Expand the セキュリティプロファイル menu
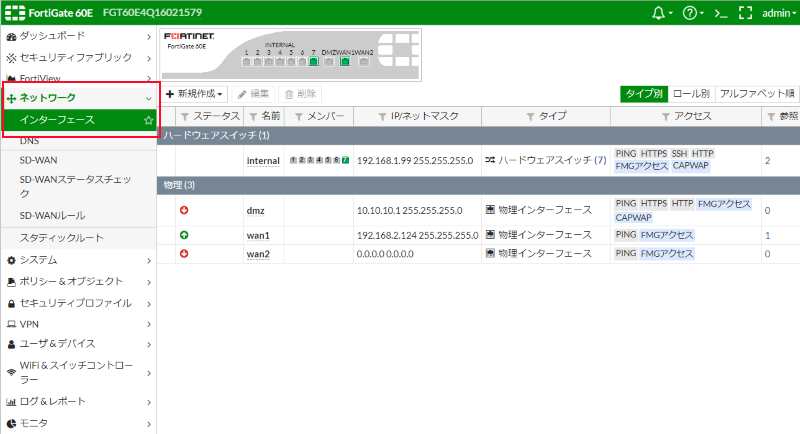Viewport: 800px width, 434px height. coord(79,303)
